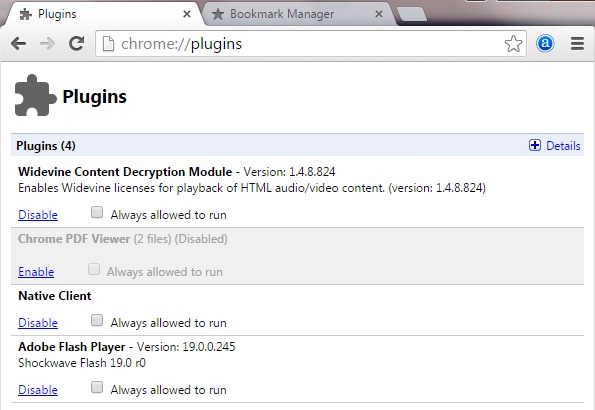Reload the plugins page

pos(76,44)
